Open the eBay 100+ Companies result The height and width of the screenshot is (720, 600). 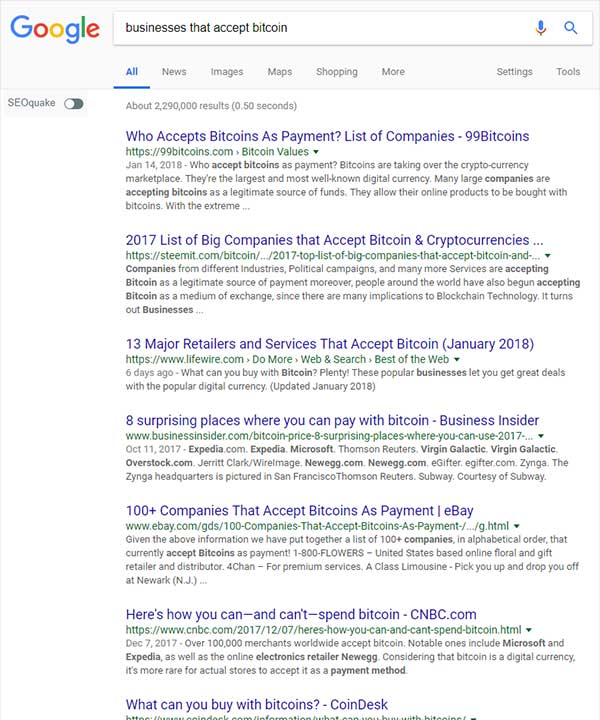point(299,511)
